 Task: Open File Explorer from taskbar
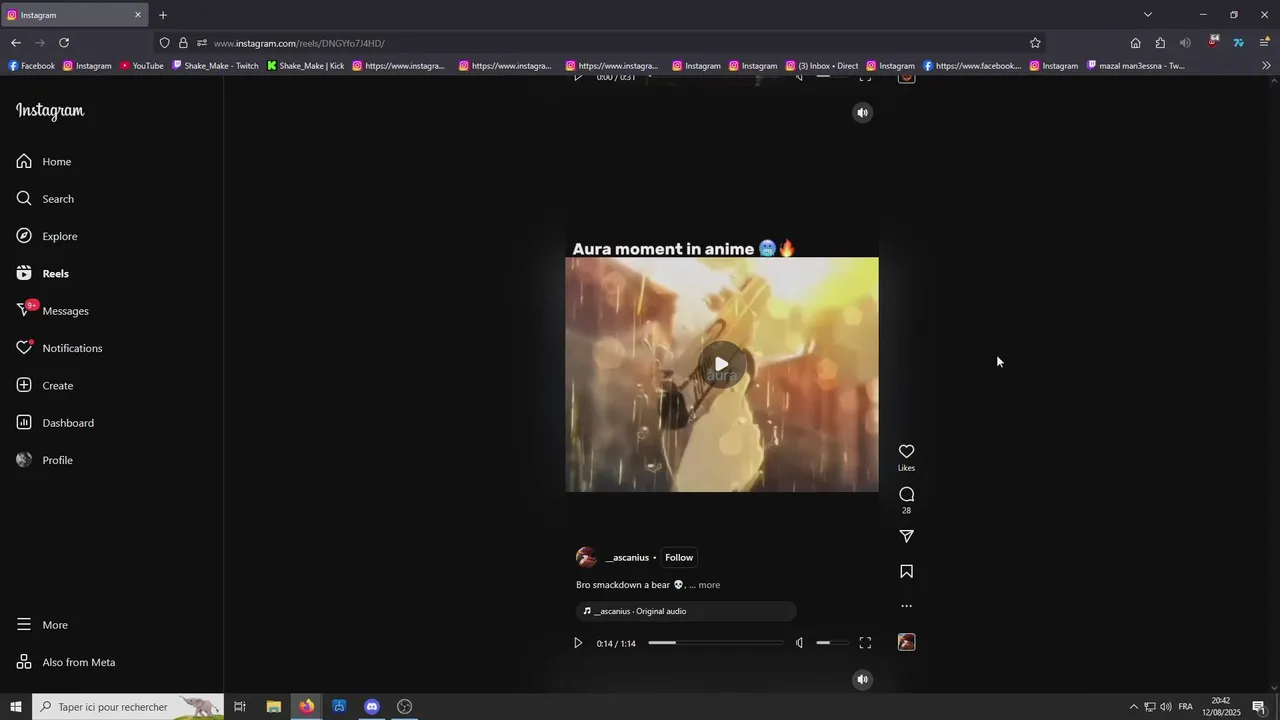[273, 707]
